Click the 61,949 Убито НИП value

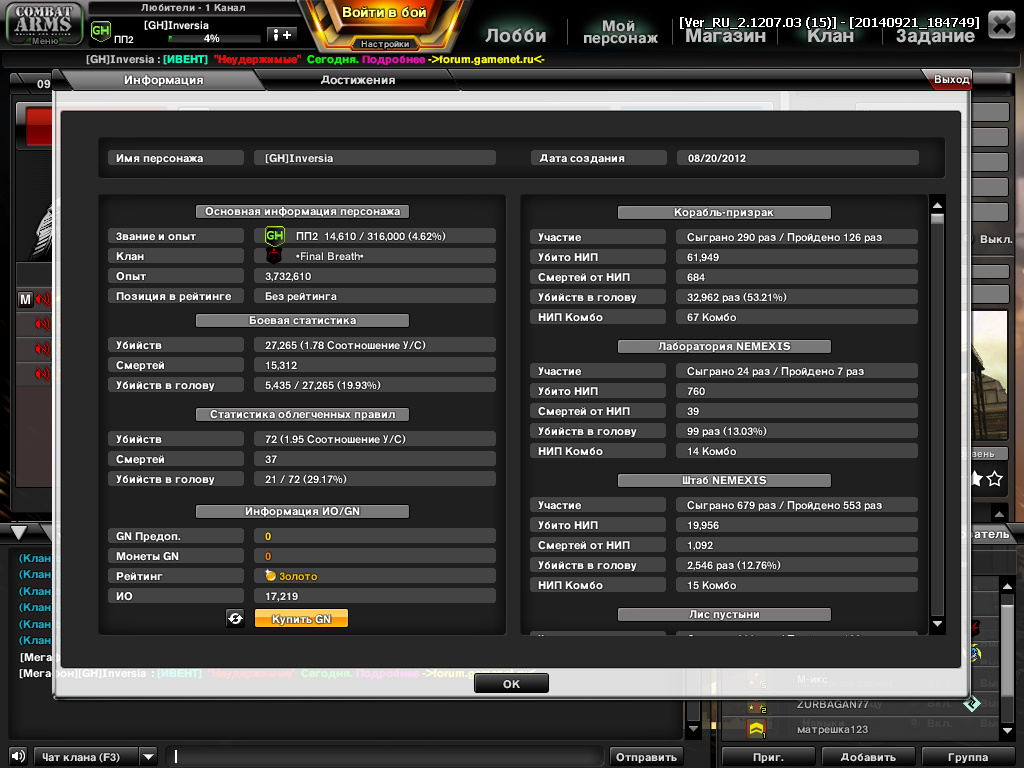pos(796,257)
